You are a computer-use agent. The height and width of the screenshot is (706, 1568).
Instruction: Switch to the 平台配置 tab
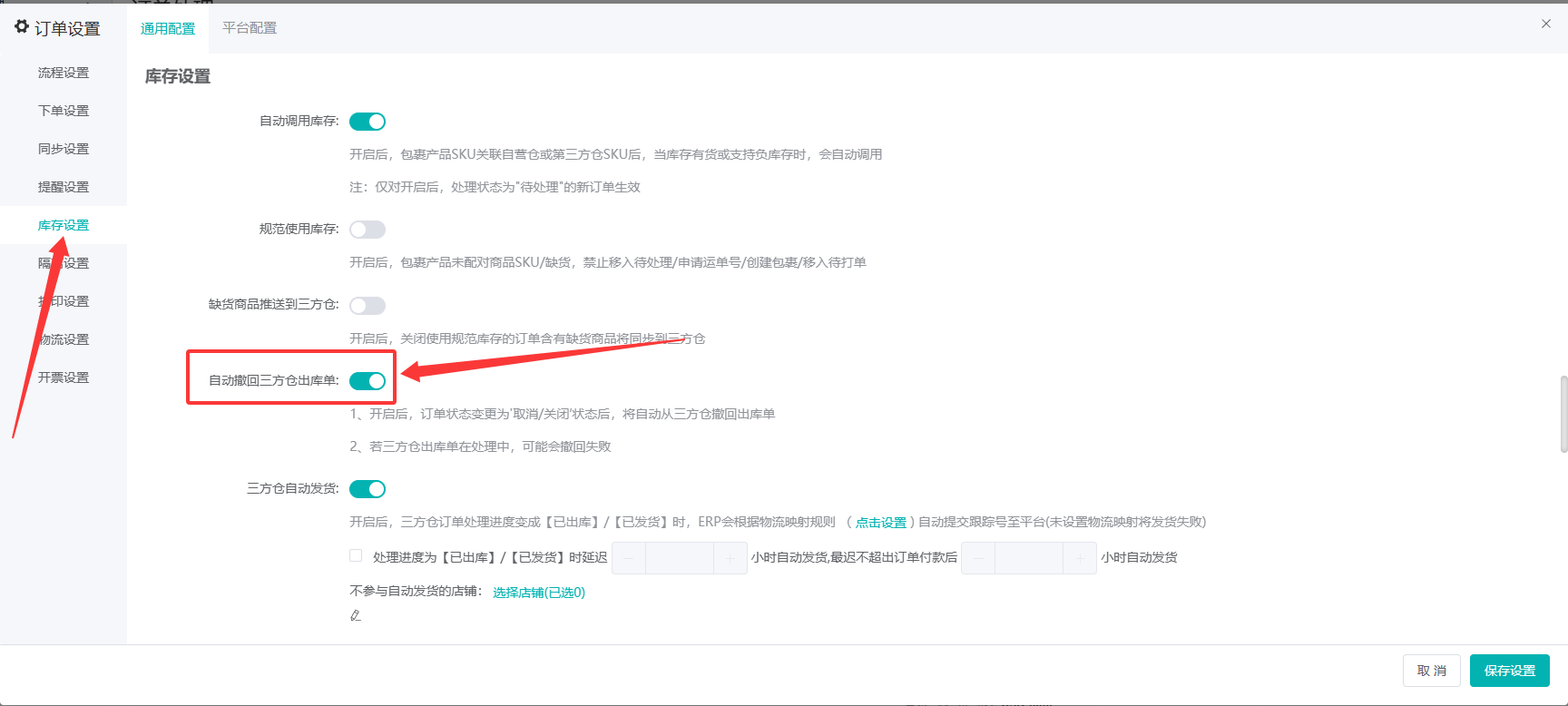click(x=250, y=28)
